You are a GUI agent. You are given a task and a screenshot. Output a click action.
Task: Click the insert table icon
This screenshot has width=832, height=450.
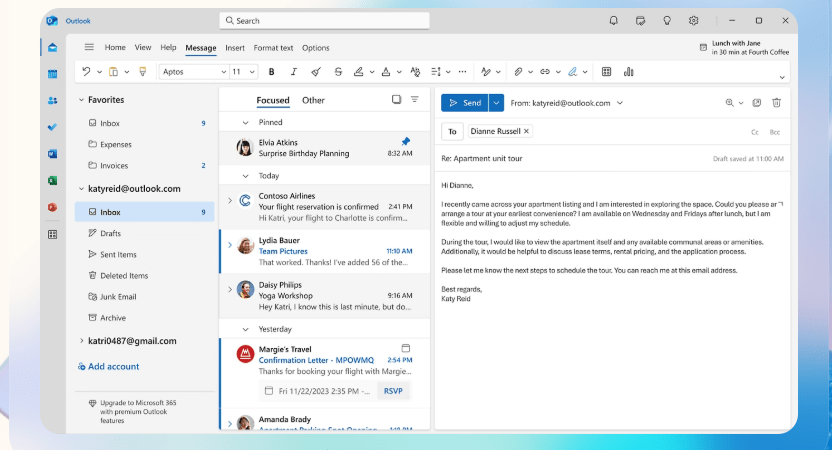click(606, 72)
